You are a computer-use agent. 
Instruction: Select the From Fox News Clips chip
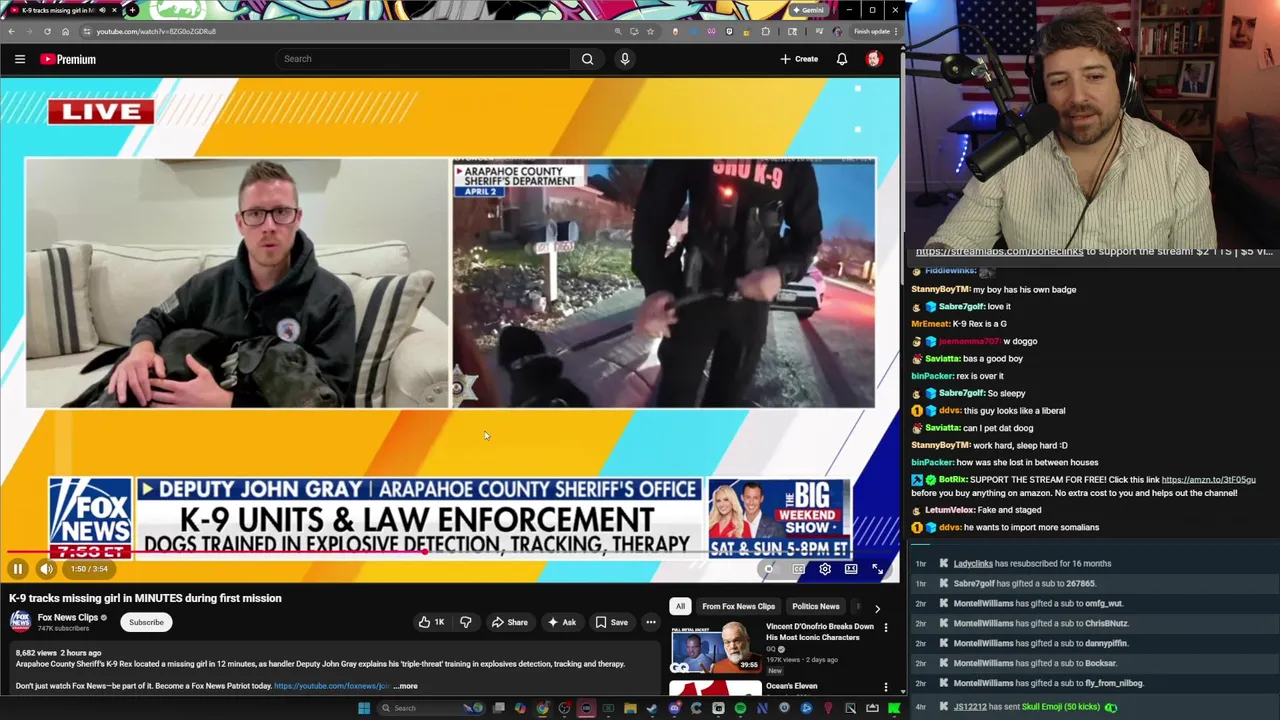[738, 606]
